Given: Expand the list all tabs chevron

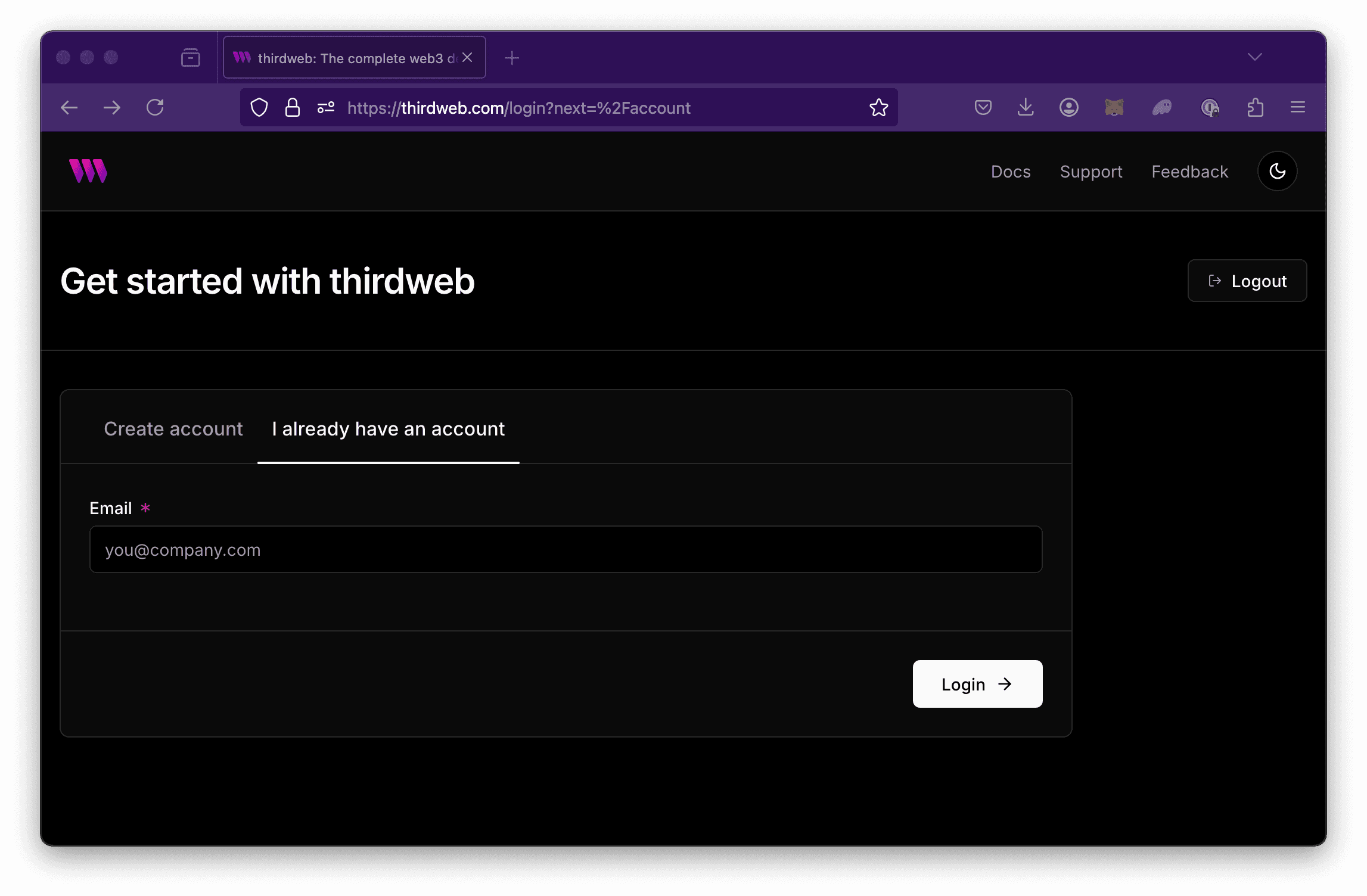Looking at the screenshot, I should 1254,57.
